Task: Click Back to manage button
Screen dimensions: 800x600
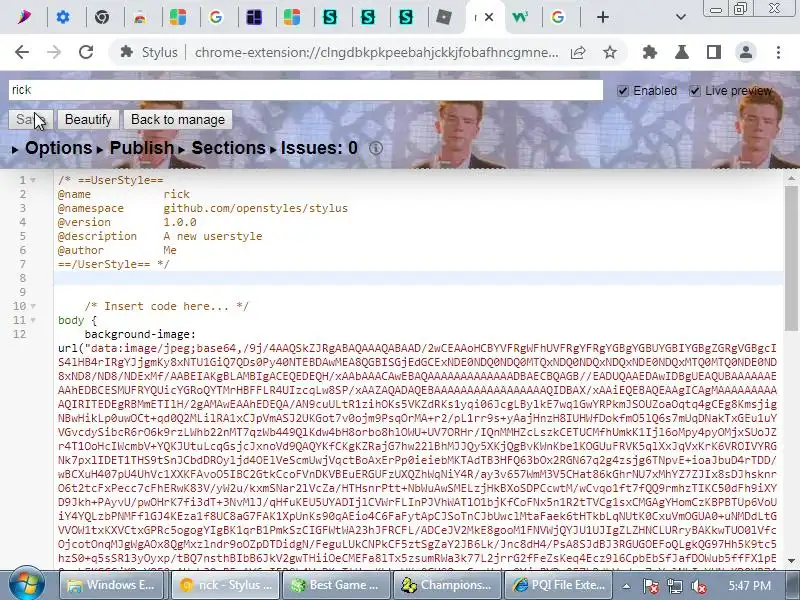Action: coord(178,119)
